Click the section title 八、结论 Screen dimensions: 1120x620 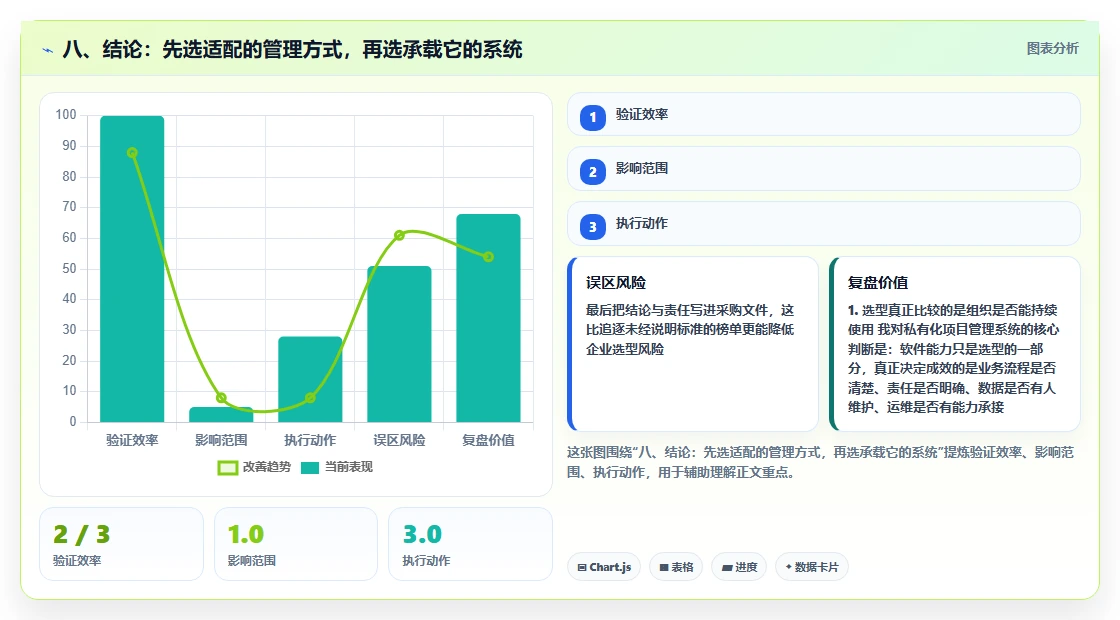coord(292,49)
